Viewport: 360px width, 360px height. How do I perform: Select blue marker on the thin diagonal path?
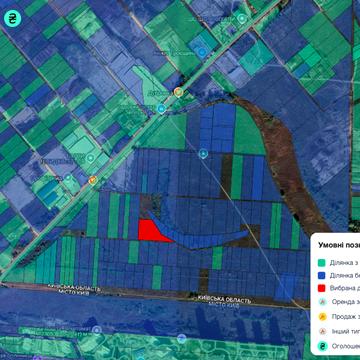203,154
